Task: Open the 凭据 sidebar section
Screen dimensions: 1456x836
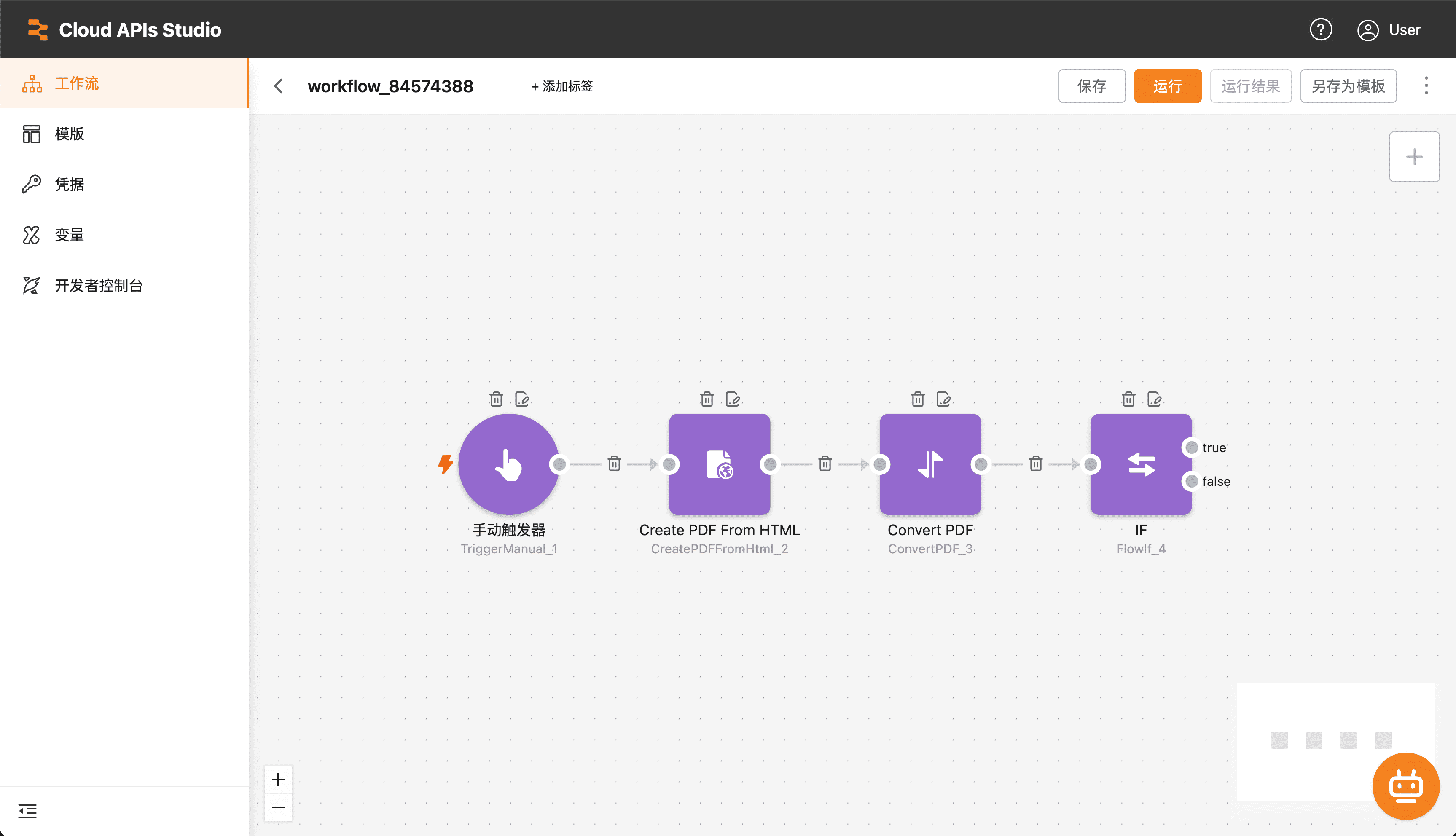Action: [x=124, y=184]
